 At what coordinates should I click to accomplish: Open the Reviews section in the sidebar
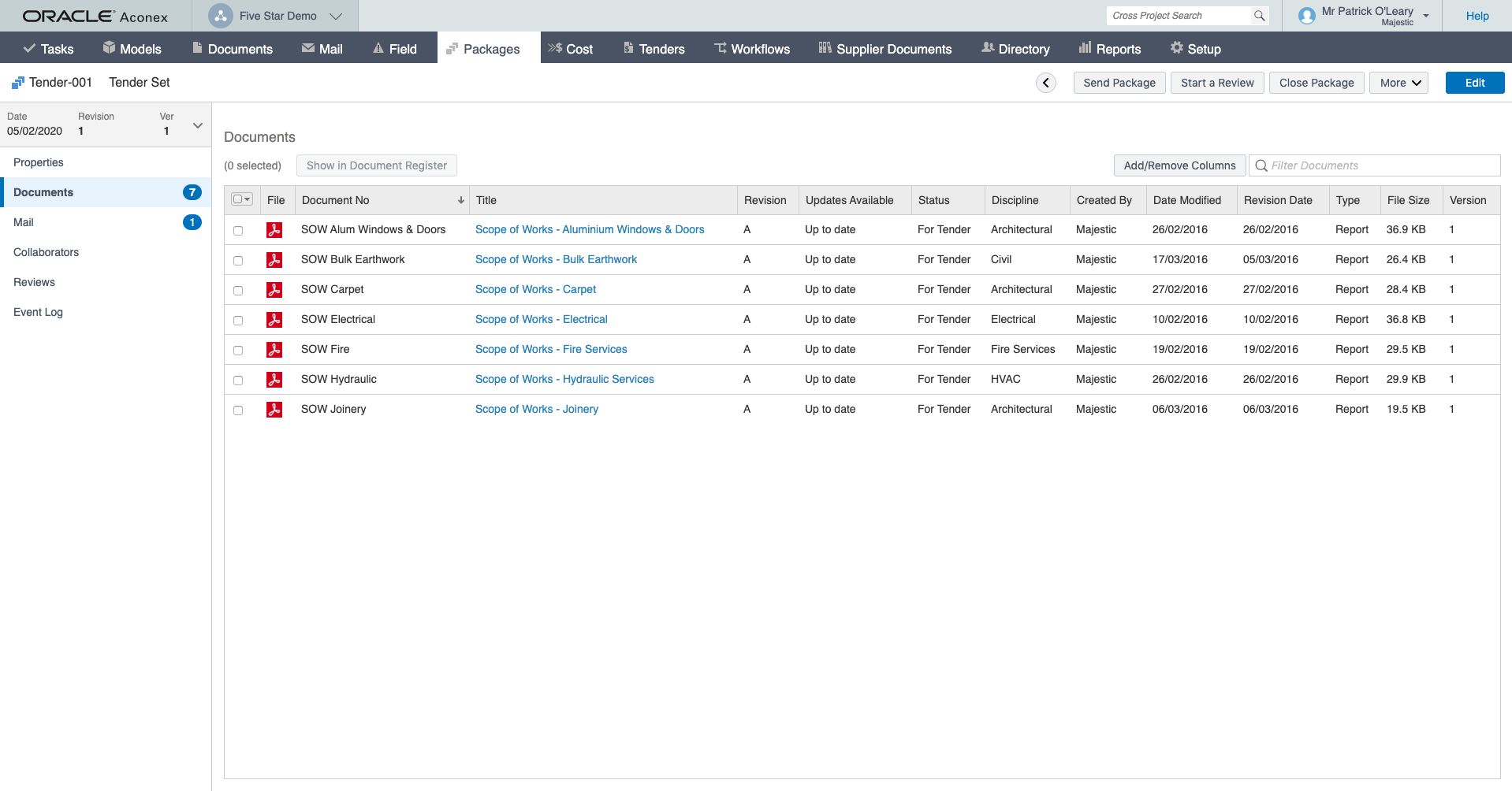click(34, 282)
